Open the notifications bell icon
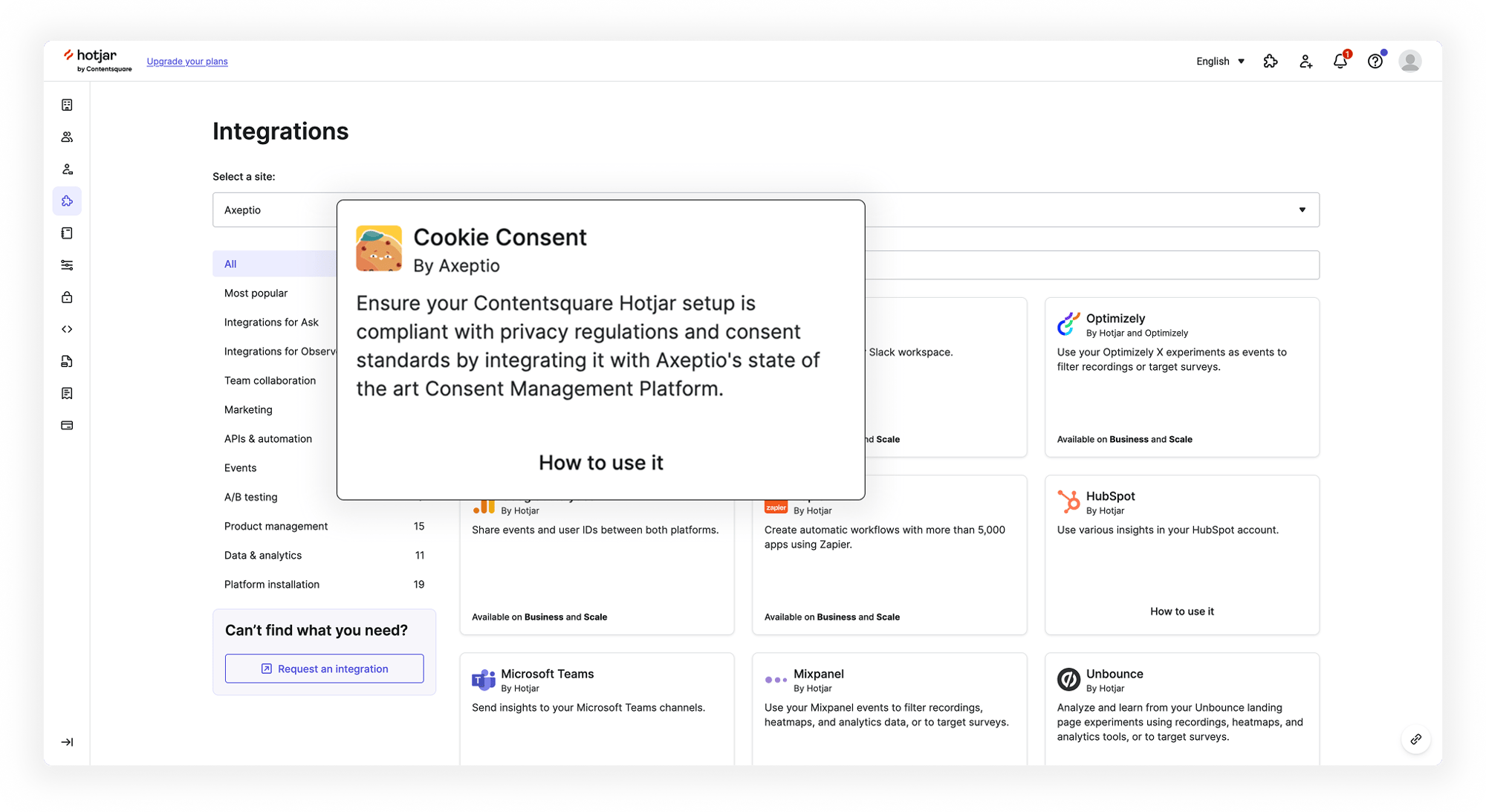 pyautogui.click(x=1340, y=62)
